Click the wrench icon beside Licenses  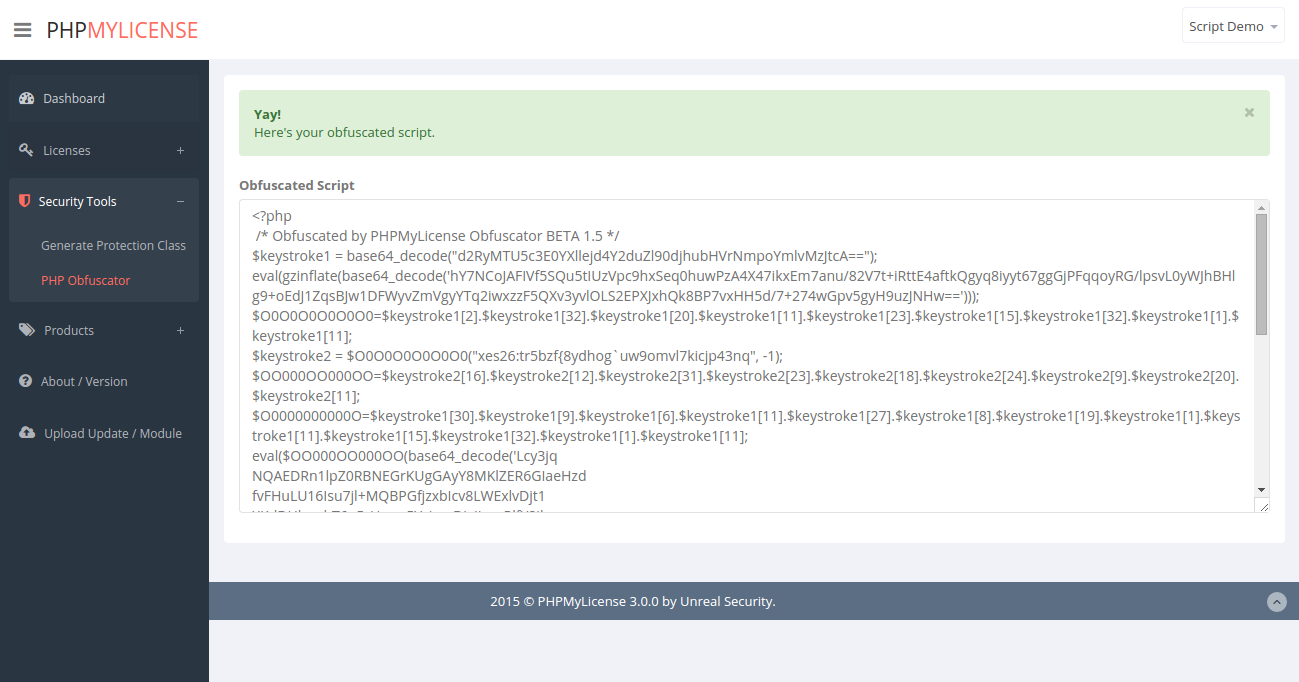25,149
